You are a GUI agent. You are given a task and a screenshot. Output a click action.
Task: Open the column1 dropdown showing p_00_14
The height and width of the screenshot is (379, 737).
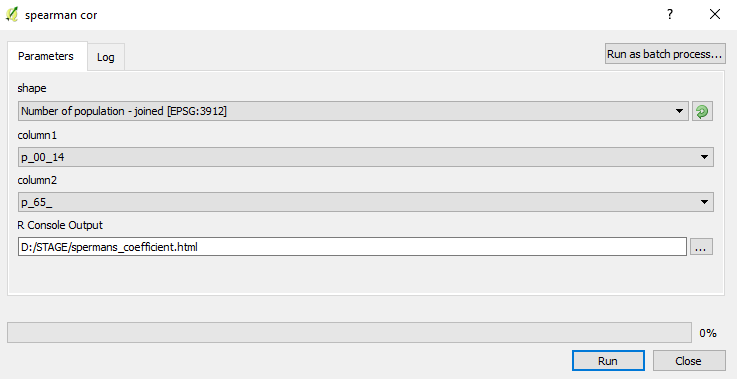(366, 157)
